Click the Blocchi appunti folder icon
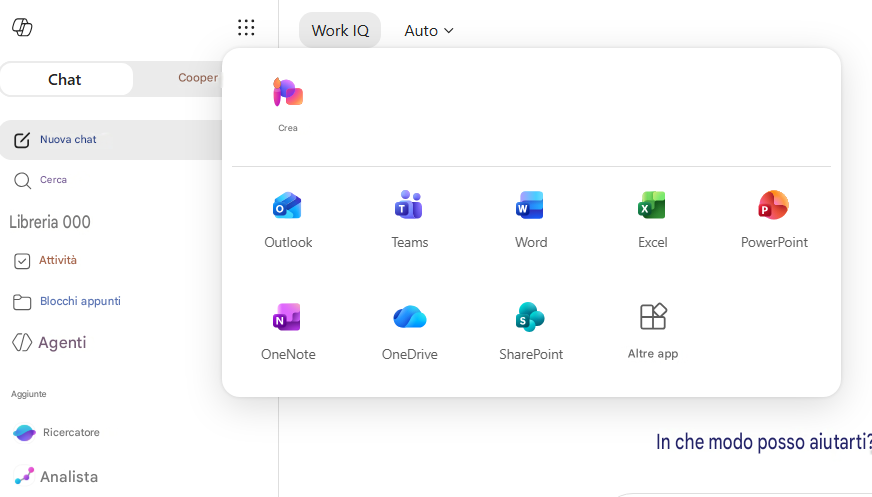Image resolution: width=872 pixels, height=497 pixels. 22,302
